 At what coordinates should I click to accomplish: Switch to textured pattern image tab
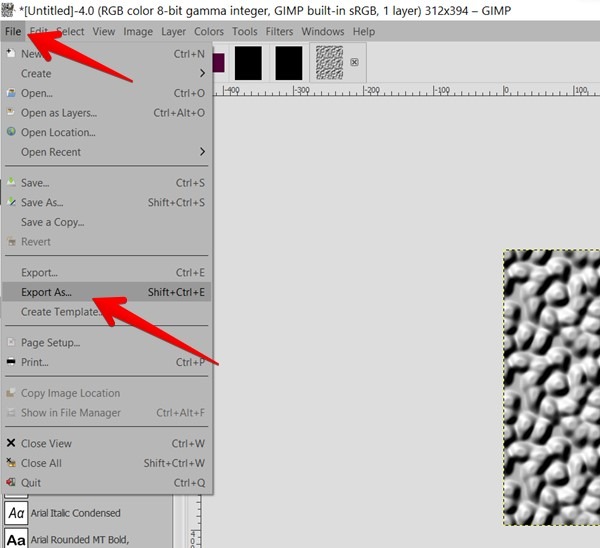[x=329, y=63]
